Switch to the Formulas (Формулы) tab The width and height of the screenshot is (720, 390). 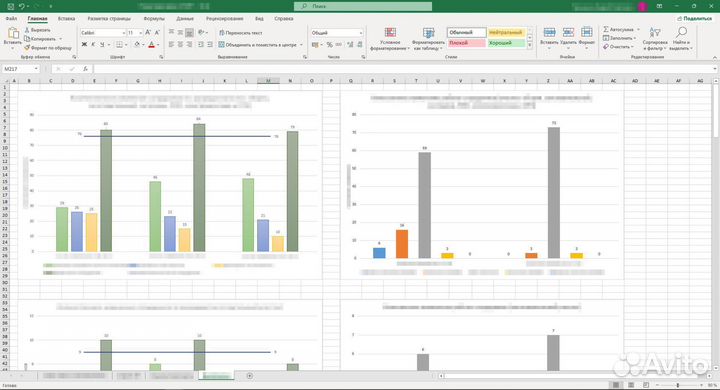click(154, 19)
